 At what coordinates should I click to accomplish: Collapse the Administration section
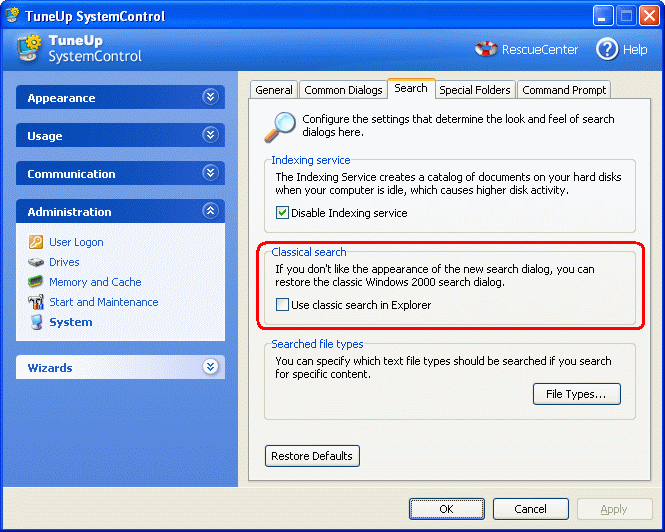[x=210, y=211]
